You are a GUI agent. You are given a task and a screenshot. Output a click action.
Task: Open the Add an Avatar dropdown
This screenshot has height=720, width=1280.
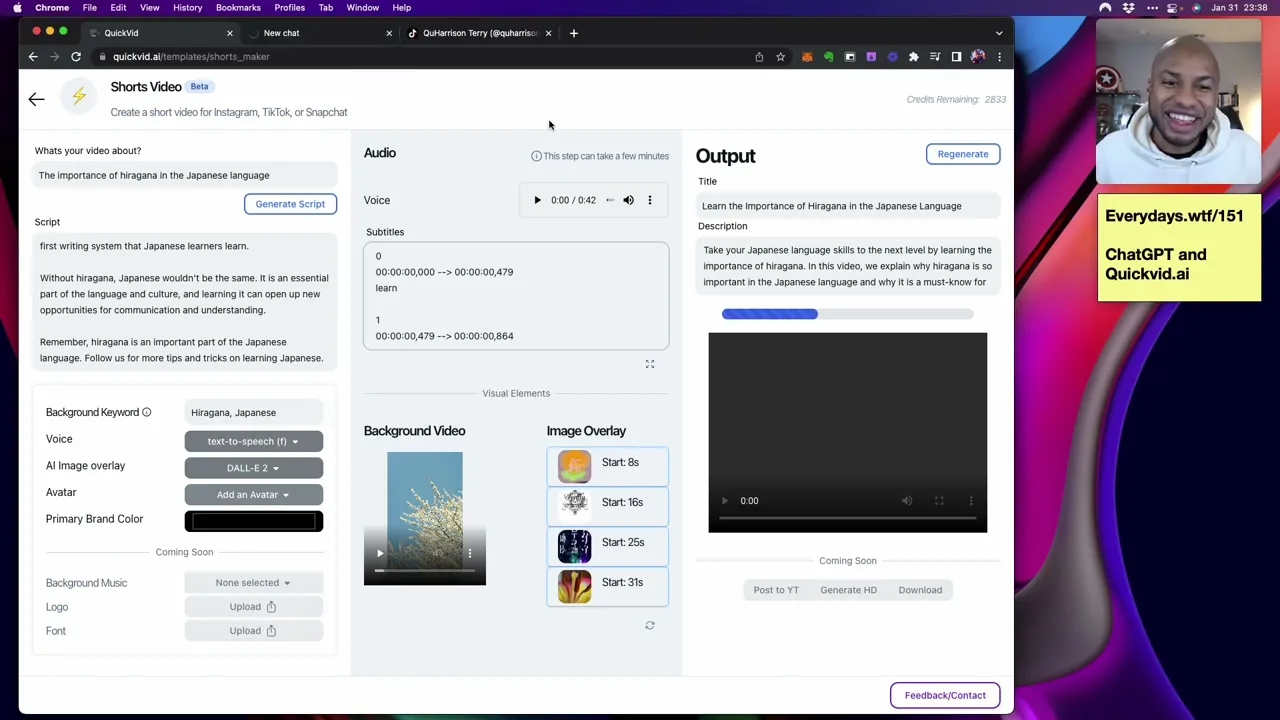pos(253,495)
